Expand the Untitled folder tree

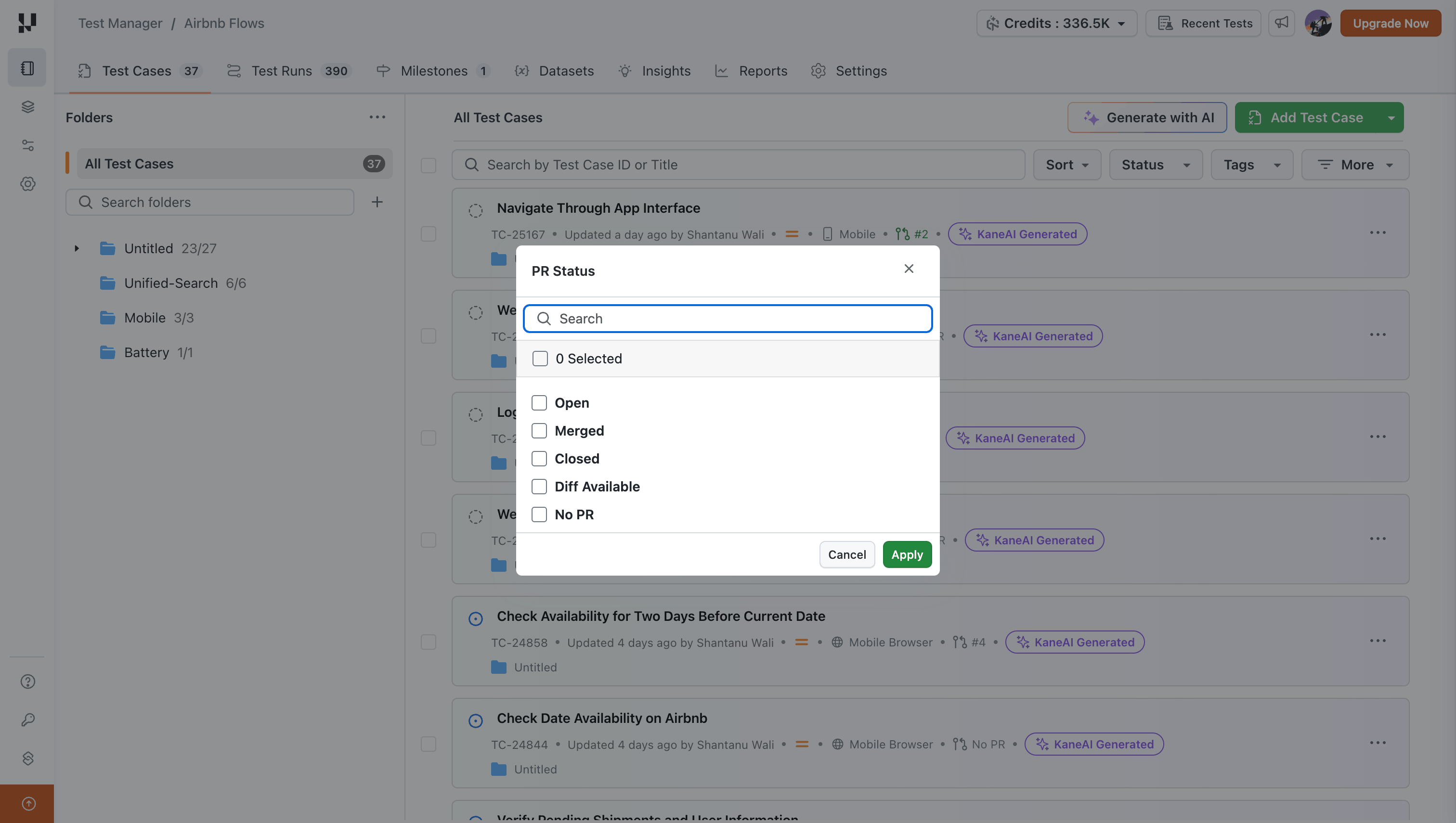click(77, 248)
